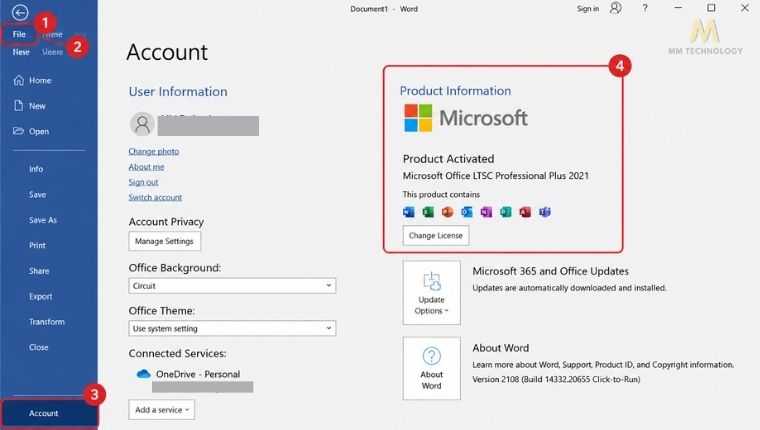The width and height of the screenshot is (760, 430).
Task: Click the Home house icon in sidebar
Action: coord(18,80)
